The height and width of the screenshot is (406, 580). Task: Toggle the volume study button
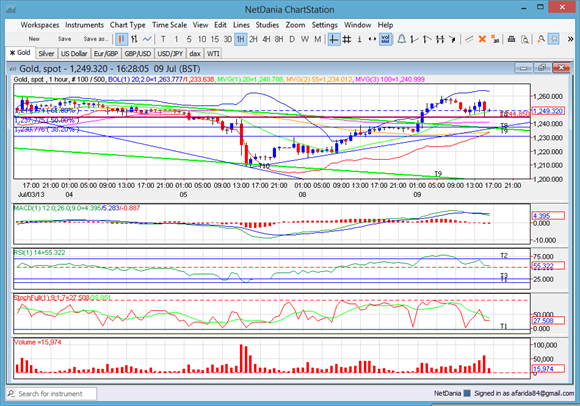[385, 39]
